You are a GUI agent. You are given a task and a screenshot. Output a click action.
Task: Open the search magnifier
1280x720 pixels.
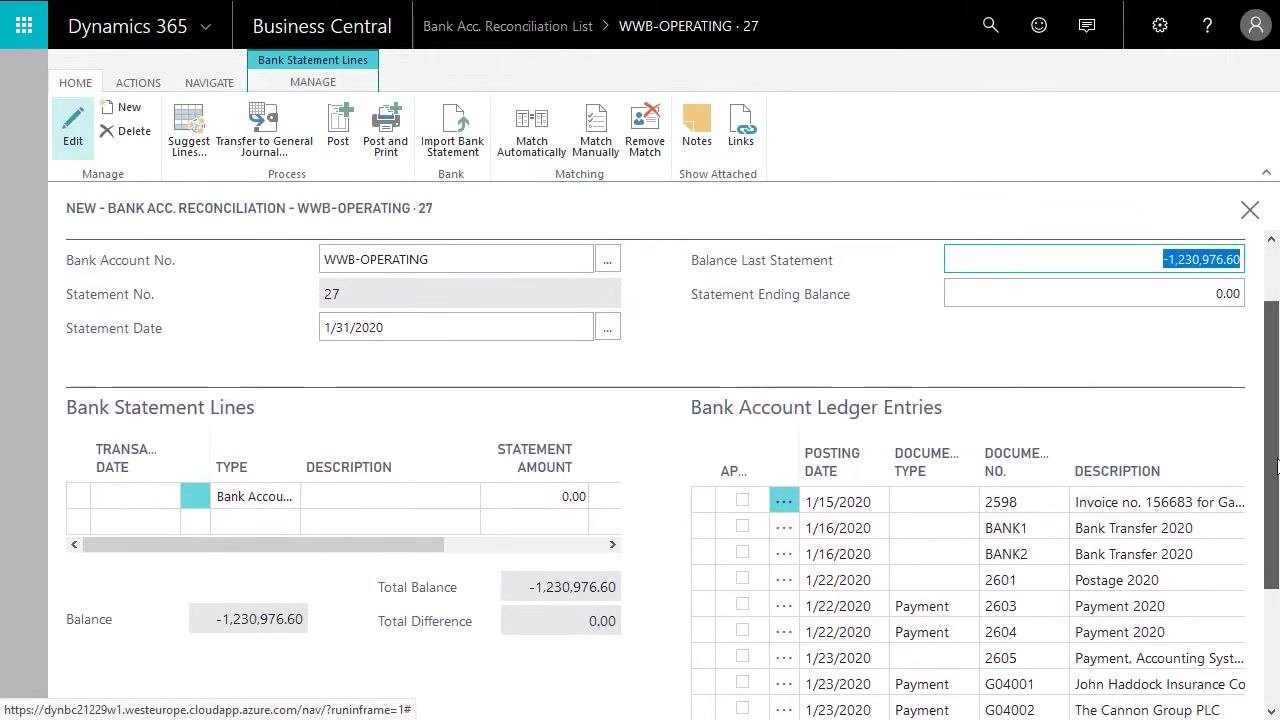(991, 25)
